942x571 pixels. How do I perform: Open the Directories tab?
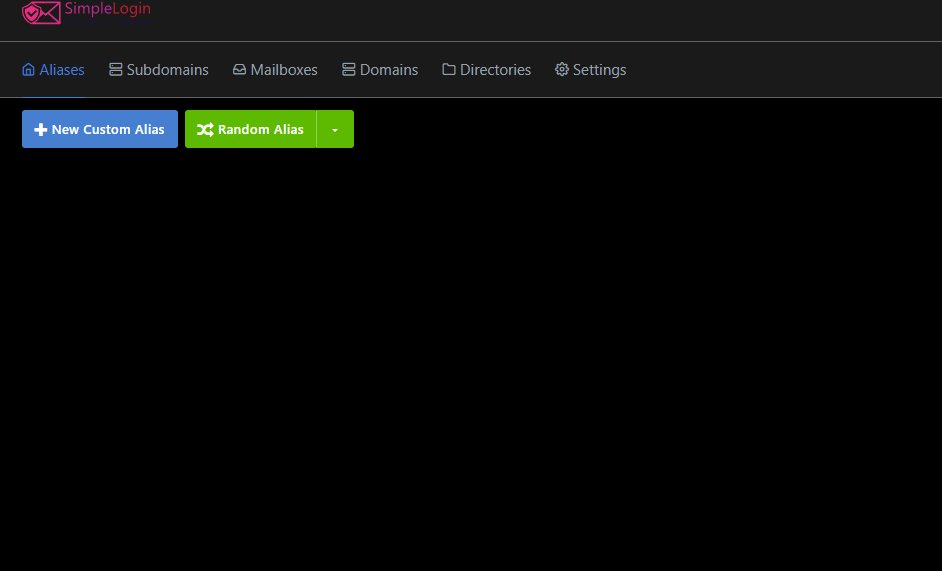pos(487,70)
